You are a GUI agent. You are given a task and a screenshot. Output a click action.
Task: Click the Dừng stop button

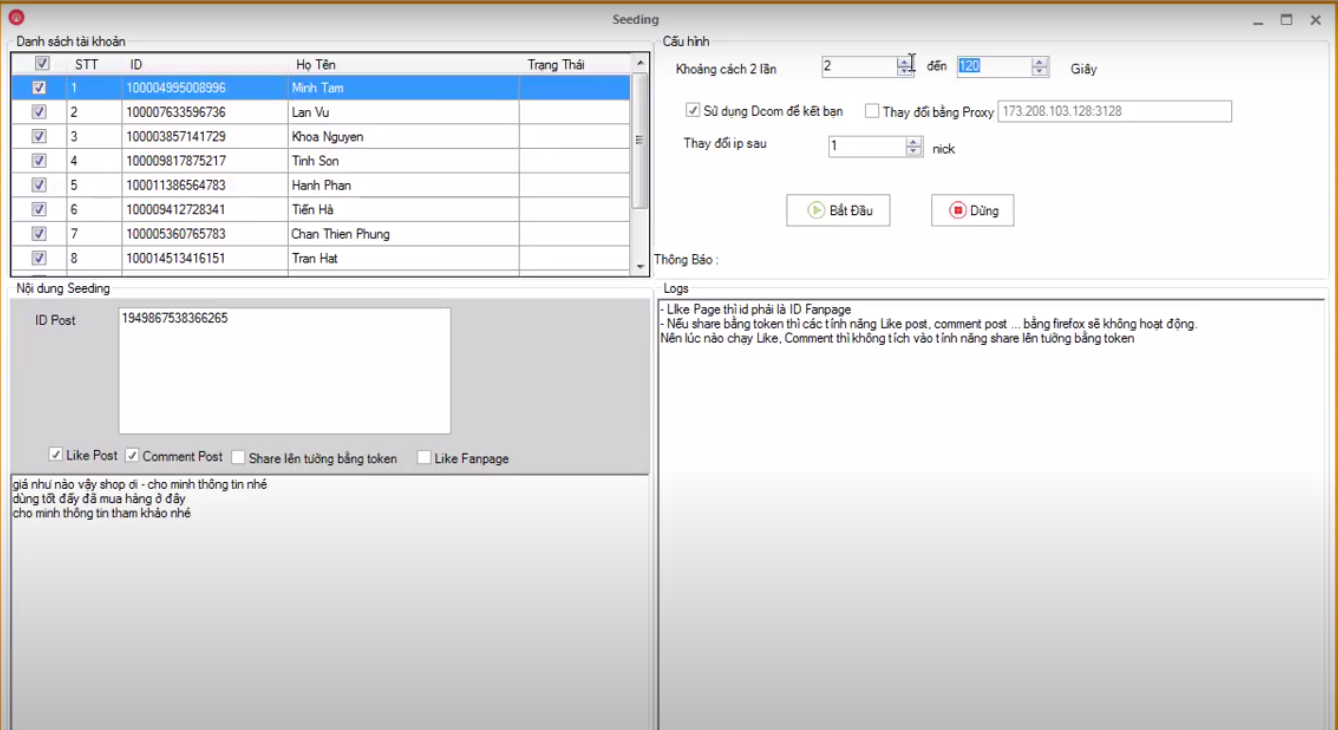tap(972, 211)
